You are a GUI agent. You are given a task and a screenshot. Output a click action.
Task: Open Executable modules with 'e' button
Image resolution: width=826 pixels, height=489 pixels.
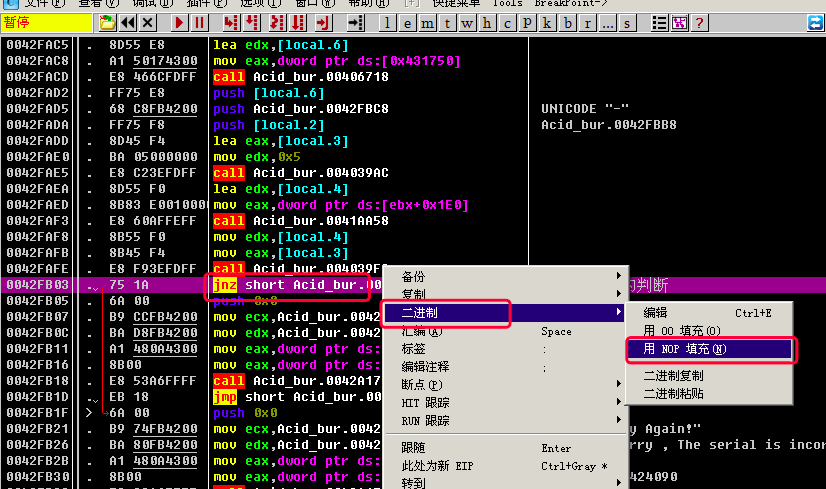click(408, 23)
